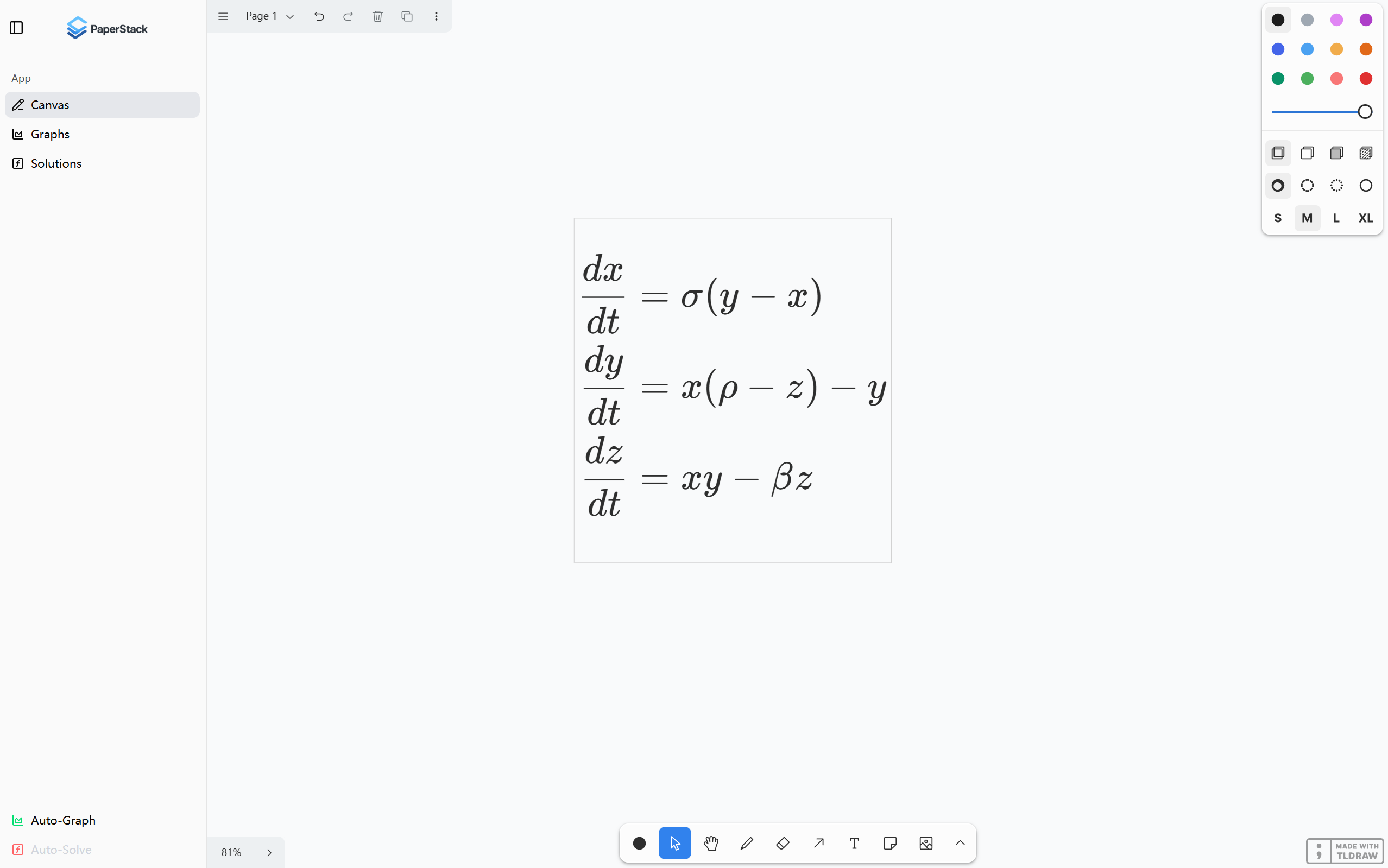Choose the dashed line style
1388x868 pixels.
tap(1307, 186)
